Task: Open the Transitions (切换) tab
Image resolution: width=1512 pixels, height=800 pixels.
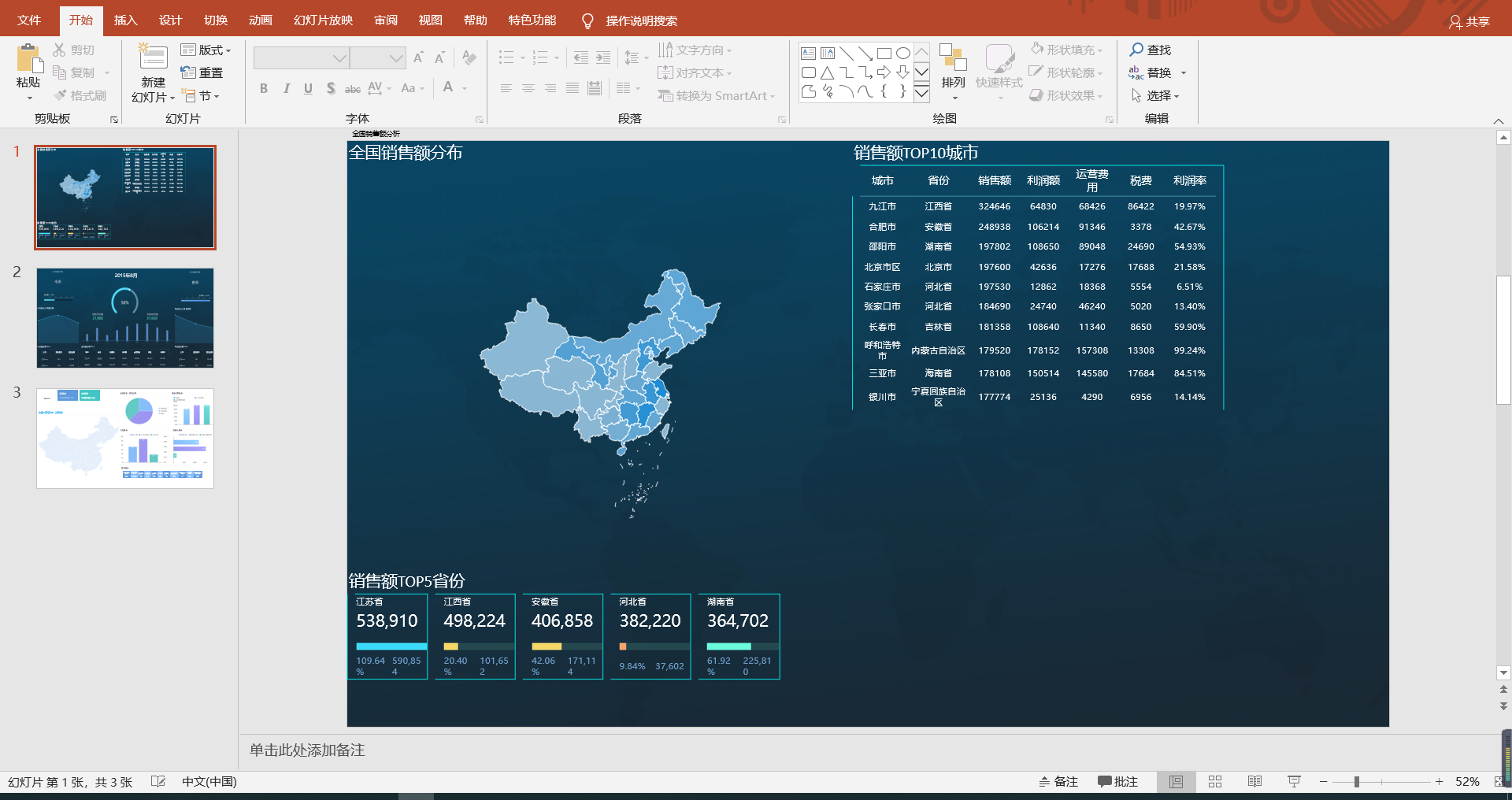Action: click(216, 20)
